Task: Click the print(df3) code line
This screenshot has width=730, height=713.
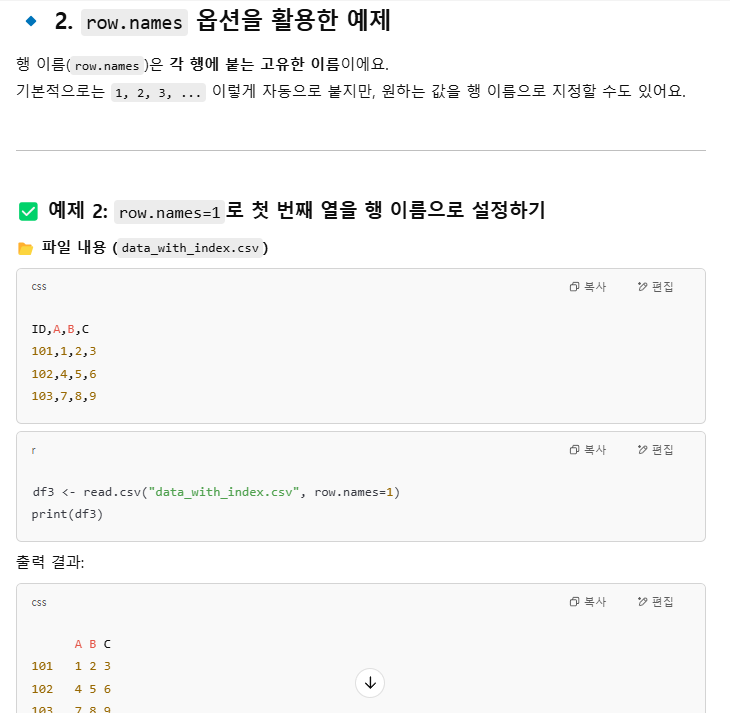Action: pyautogui.click(x=68, y=514)
